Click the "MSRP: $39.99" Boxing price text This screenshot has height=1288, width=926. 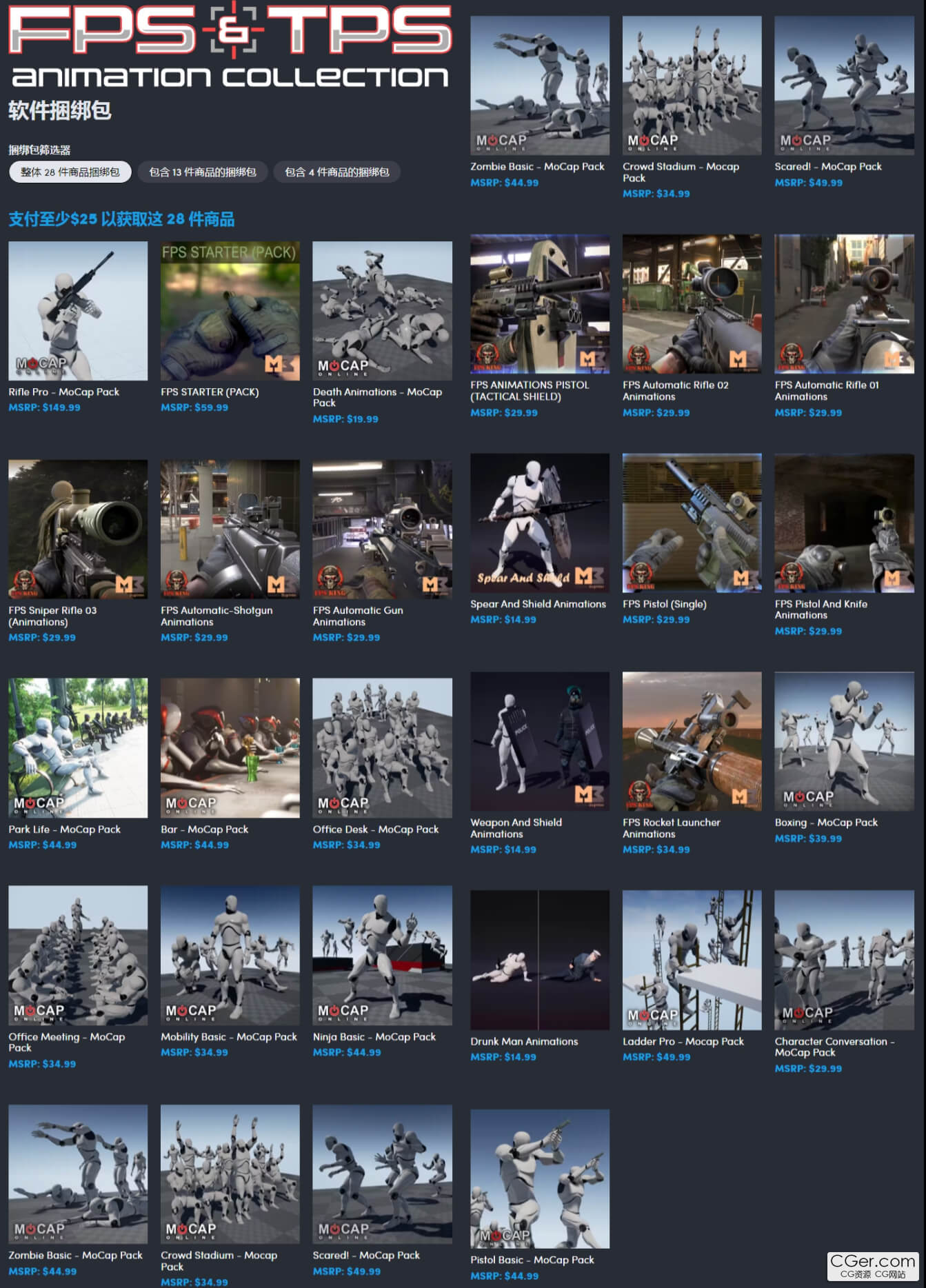click(808, 838)
